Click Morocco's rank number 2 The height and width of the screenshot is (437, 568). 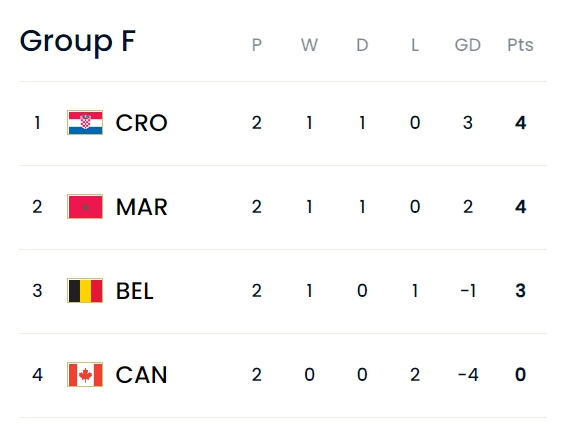37,207
